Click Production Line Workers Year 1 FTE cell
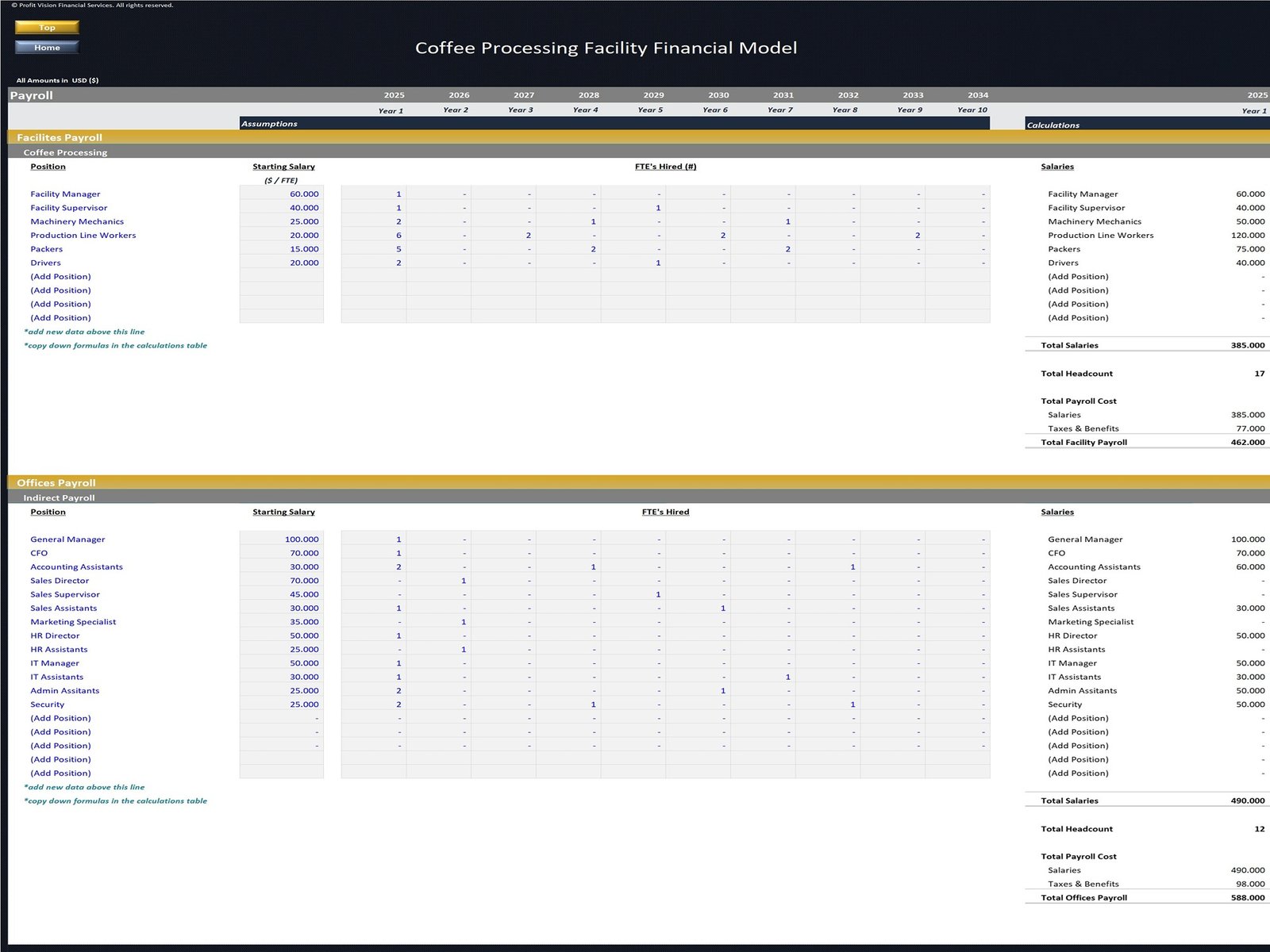The width and height of the screenshot is (1270, 952). coord(374,236)
